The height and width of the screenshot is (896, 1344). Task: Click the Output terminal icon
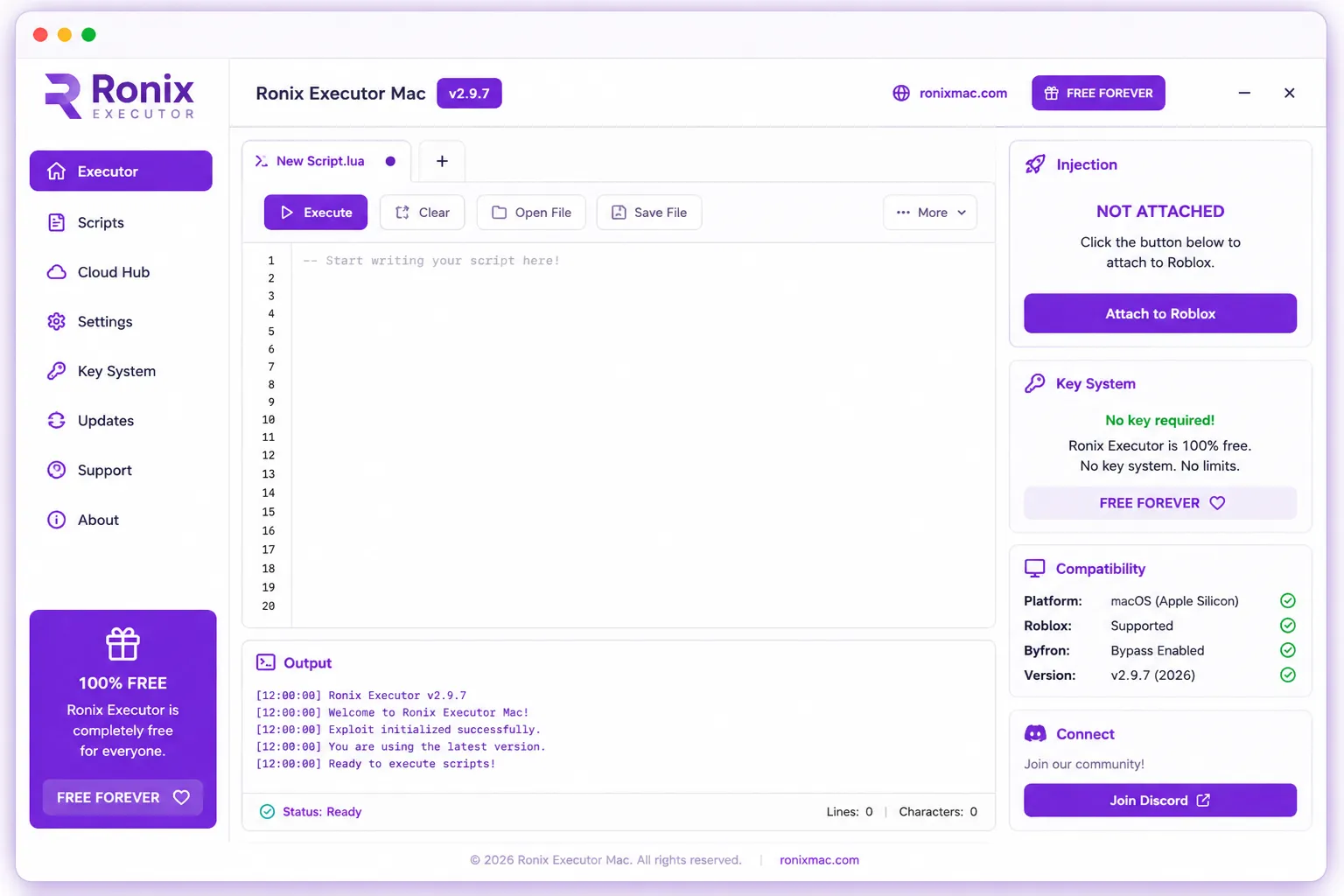pos(266,662)
